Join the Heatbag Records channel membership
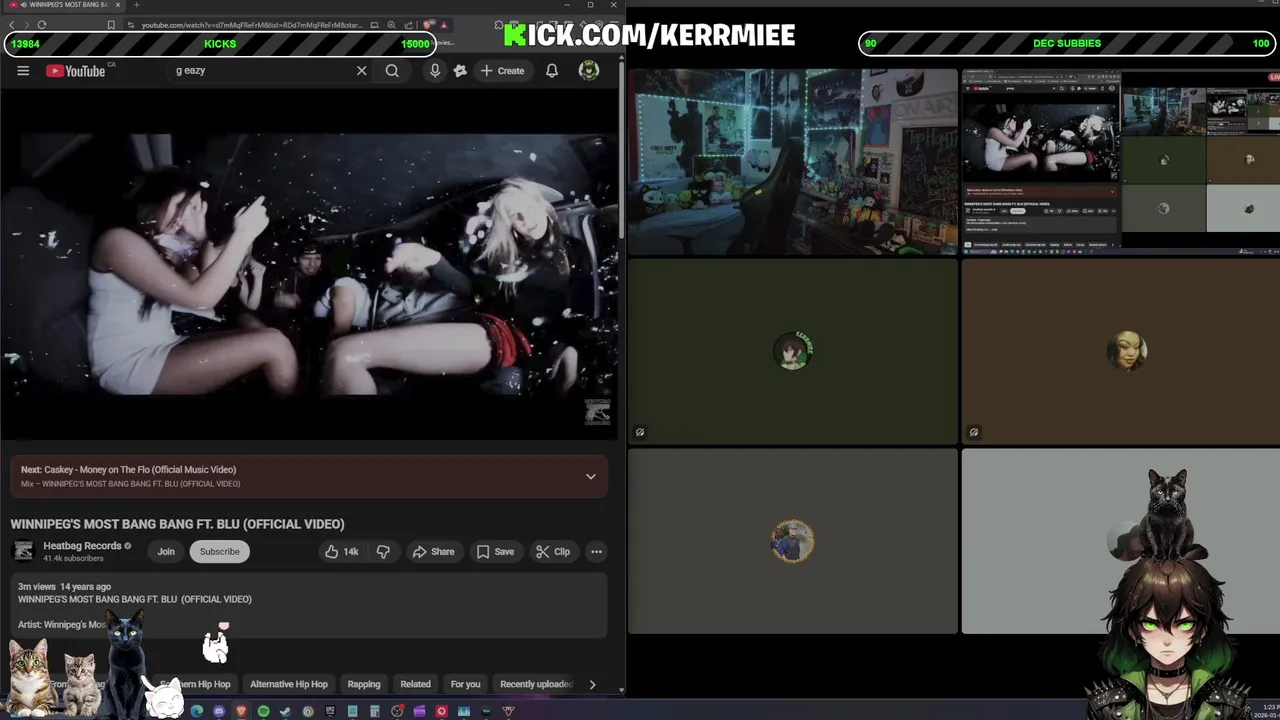 pos(166,551)
